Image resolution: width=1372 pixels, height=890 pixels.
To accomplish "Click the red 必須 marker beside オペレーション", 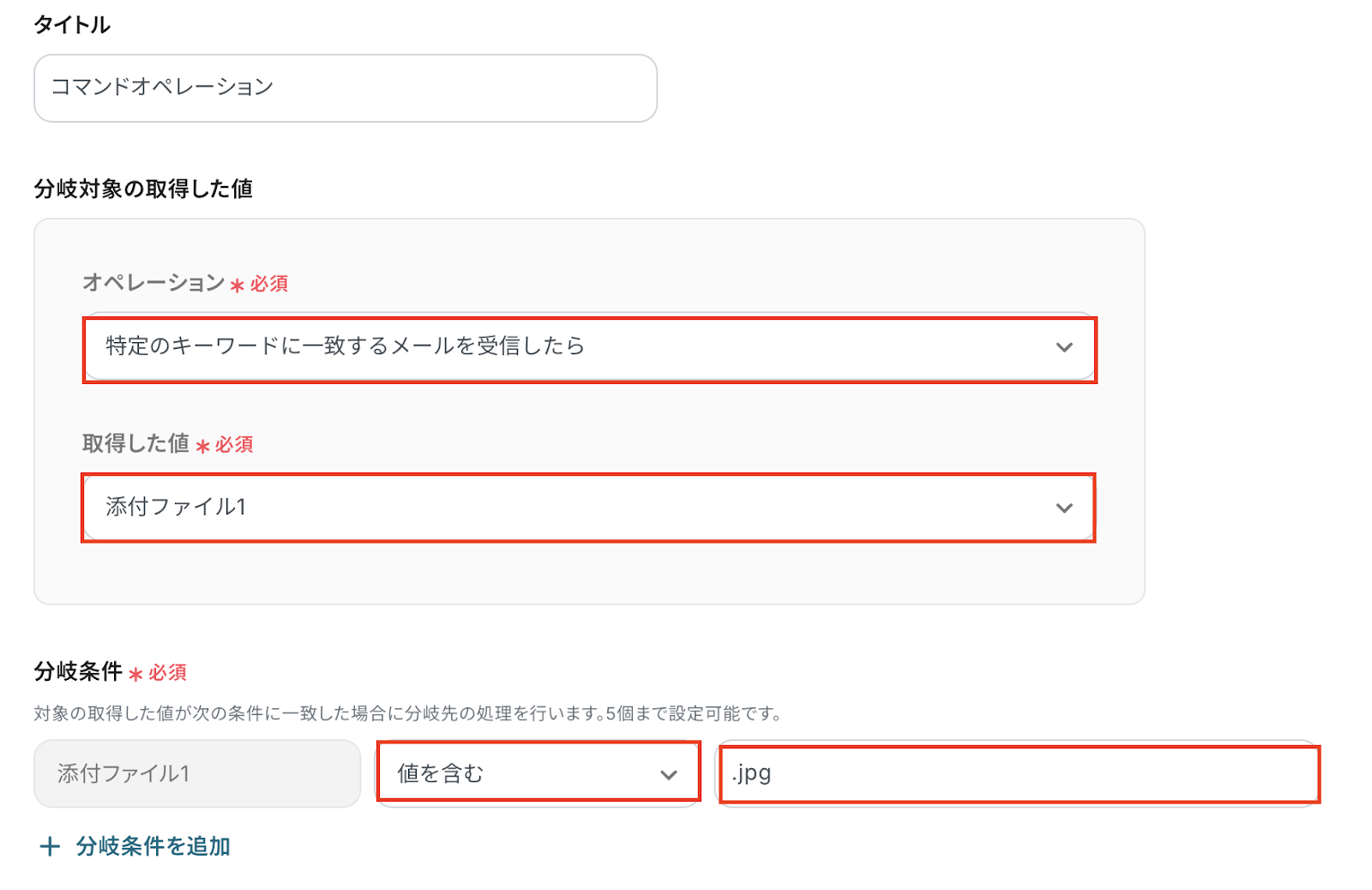I will [268, 284].
